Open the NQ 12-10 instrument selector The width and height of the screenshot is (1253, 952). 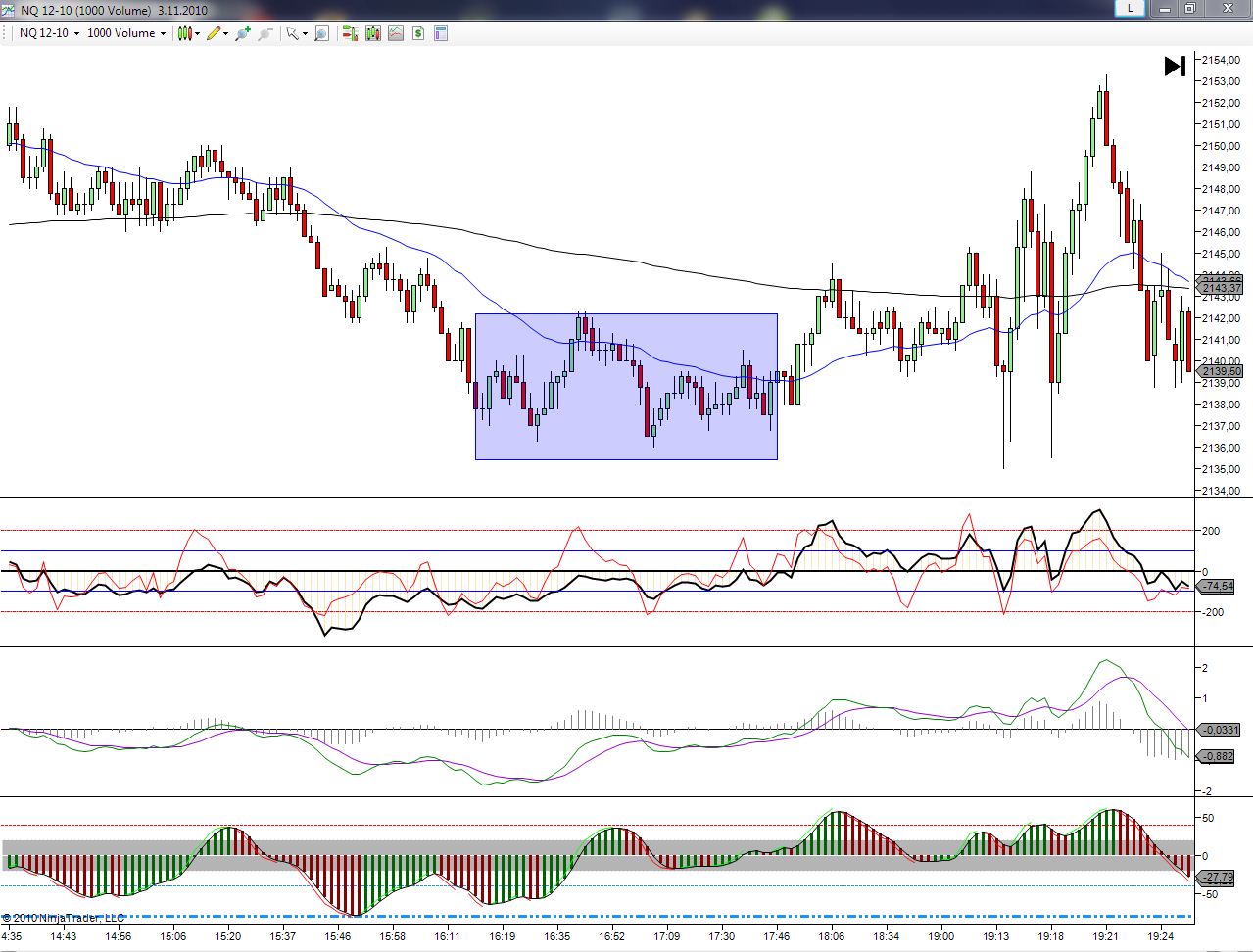(49, 33)
